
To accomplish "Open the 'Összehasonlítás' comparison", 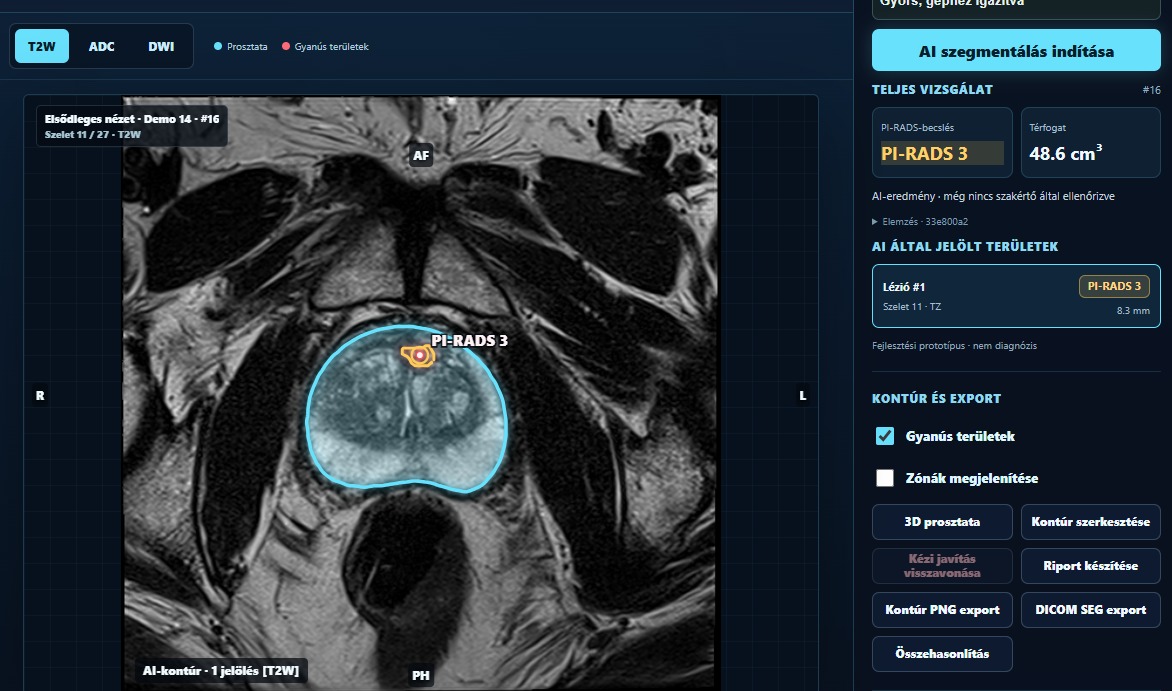I will pyautogui.click(x=942, y=654).
